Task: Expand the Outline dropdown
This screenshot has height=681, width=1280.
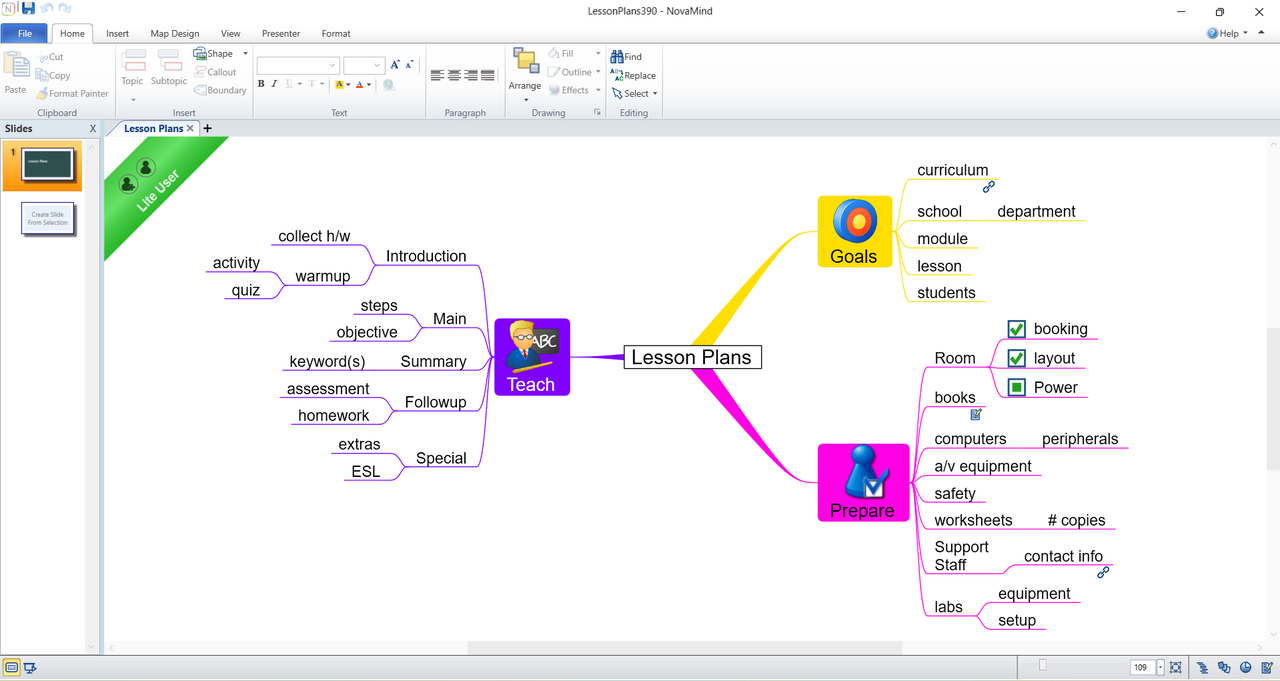Action: point(598,72)
